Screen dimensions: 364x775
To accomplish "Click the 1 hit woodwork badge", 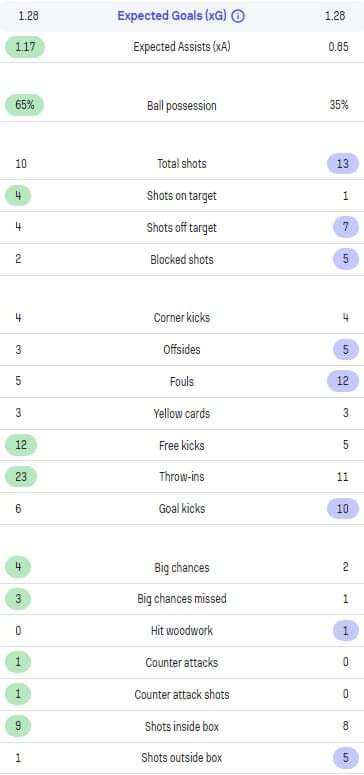I will [346, 631].
